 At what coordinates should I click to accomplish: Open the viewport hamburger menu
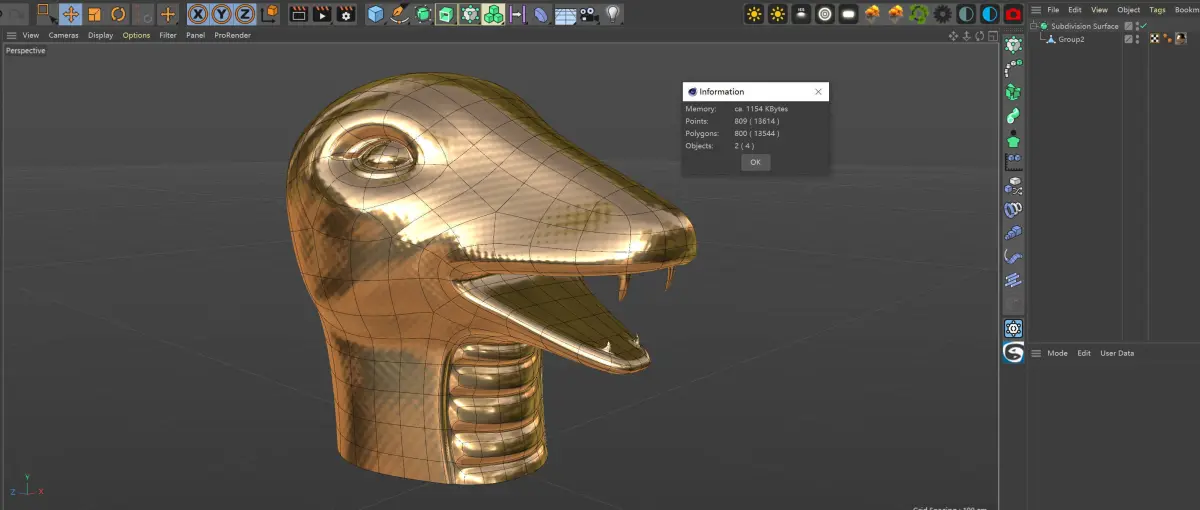[x=11, y=35]
